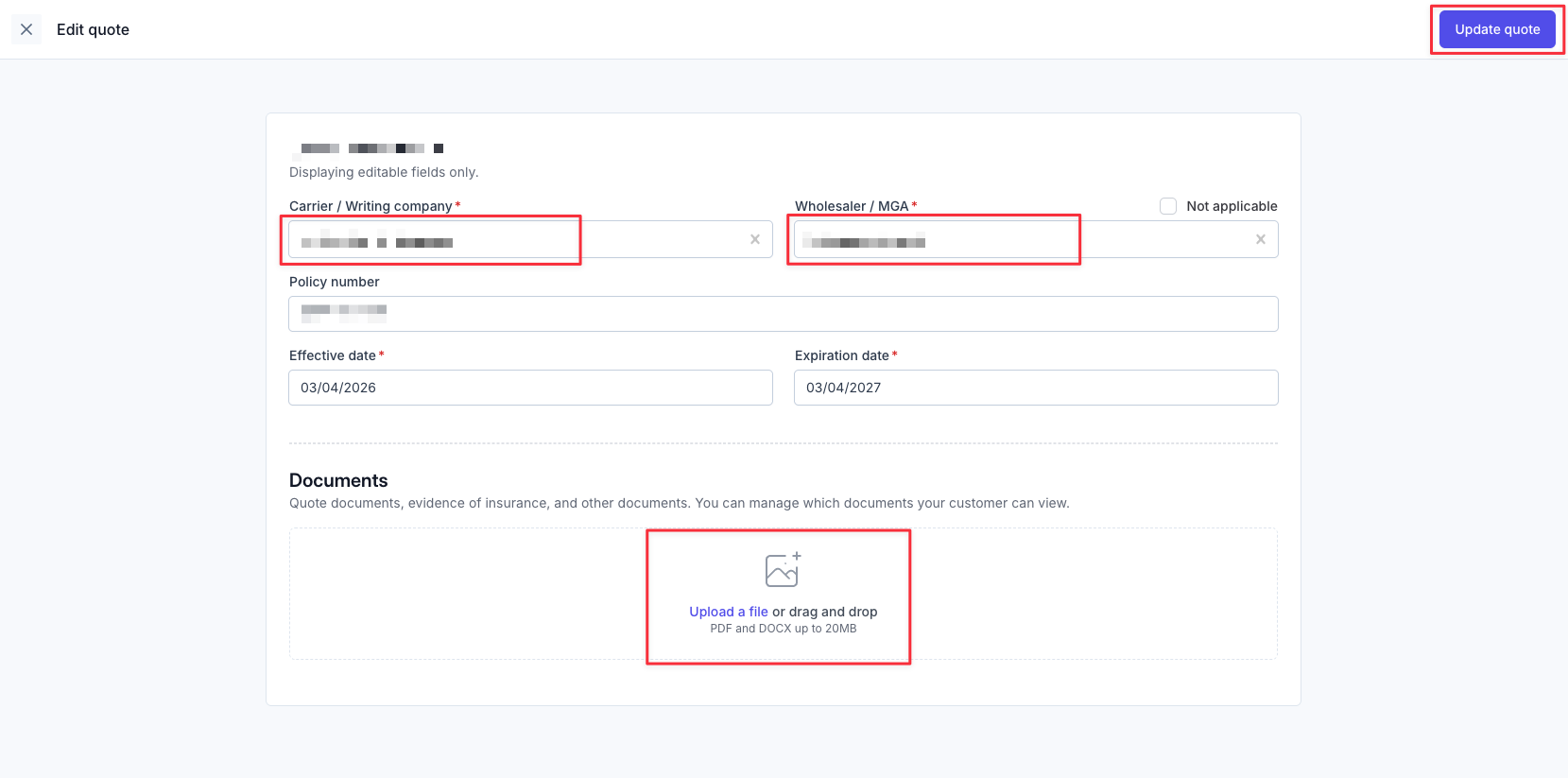Viewport: 1568px width, 778px height.
Task: Click the Edit quote title
Action: pos(93,29)
